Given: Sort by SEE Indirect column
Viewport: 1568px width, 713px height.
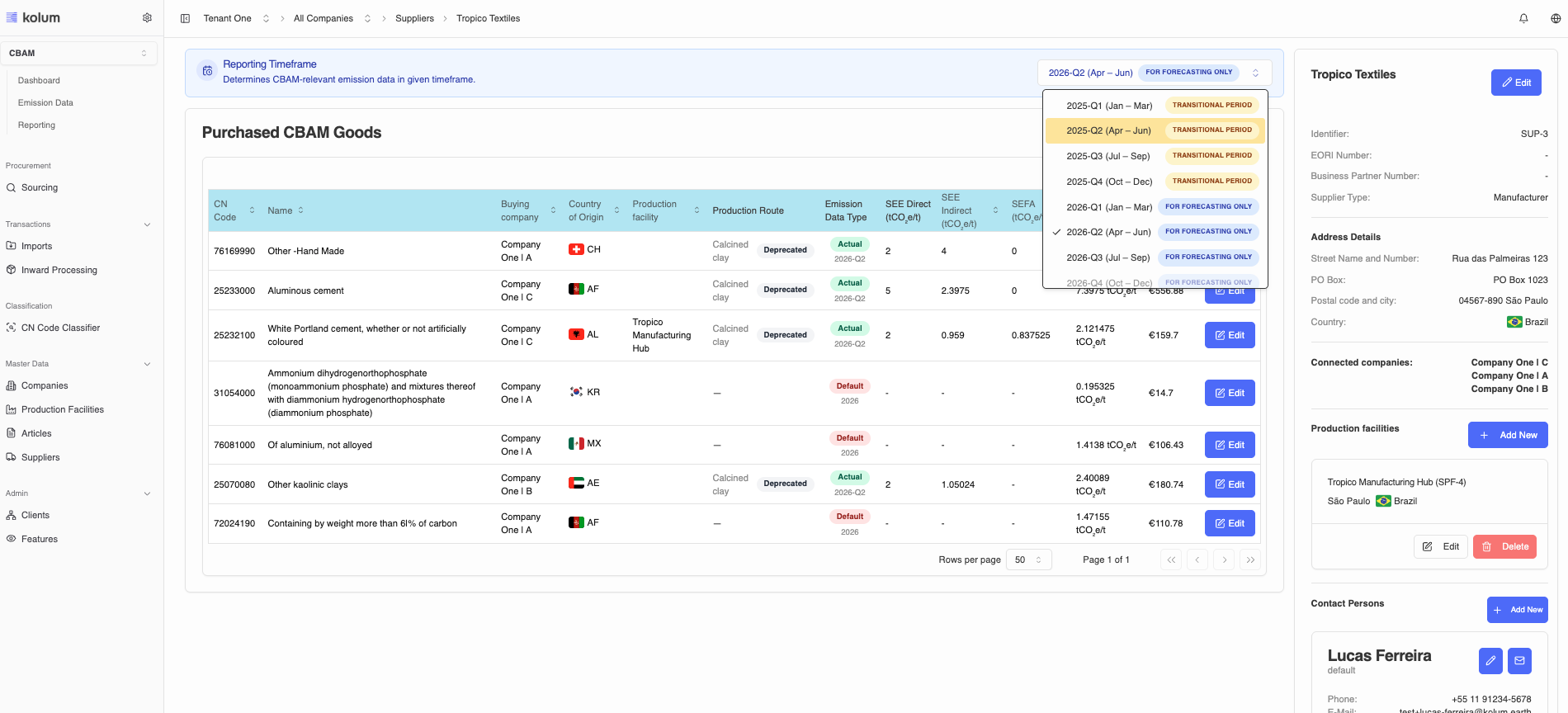Looking at the screenshot, I should coord(995,210).
